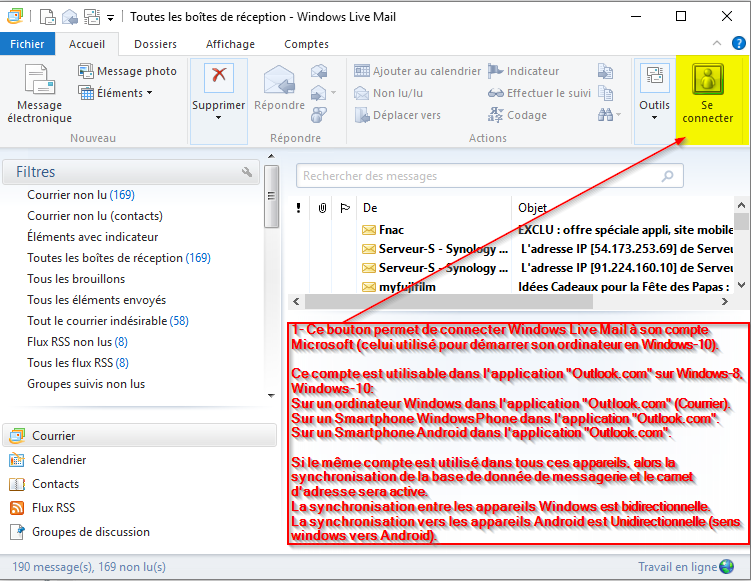Viewport: 751px width, 581px height.
Task: Click the Message photo button
Action: coord(128,71)
